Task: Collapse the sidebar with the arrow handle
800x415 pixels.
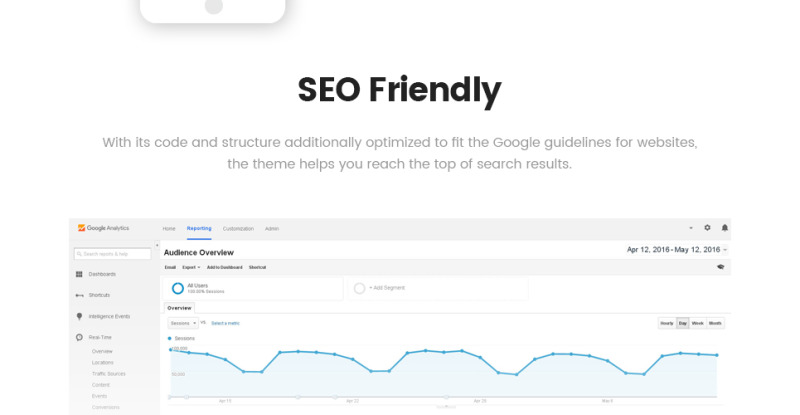Action: coord(157,246)
